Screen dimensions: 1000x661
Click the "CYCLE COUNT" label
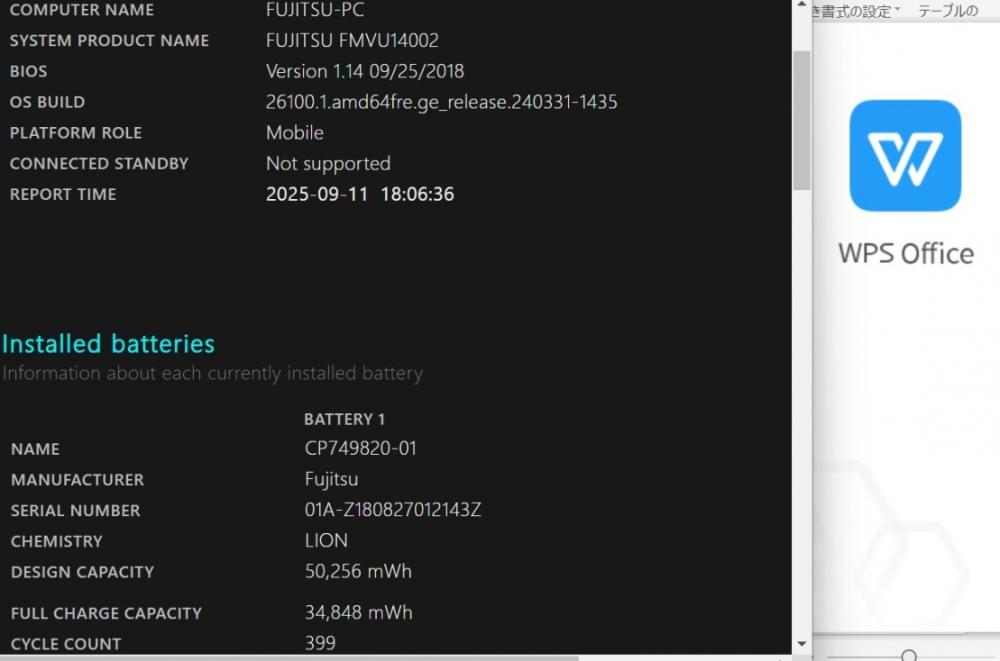coord(66,644)
